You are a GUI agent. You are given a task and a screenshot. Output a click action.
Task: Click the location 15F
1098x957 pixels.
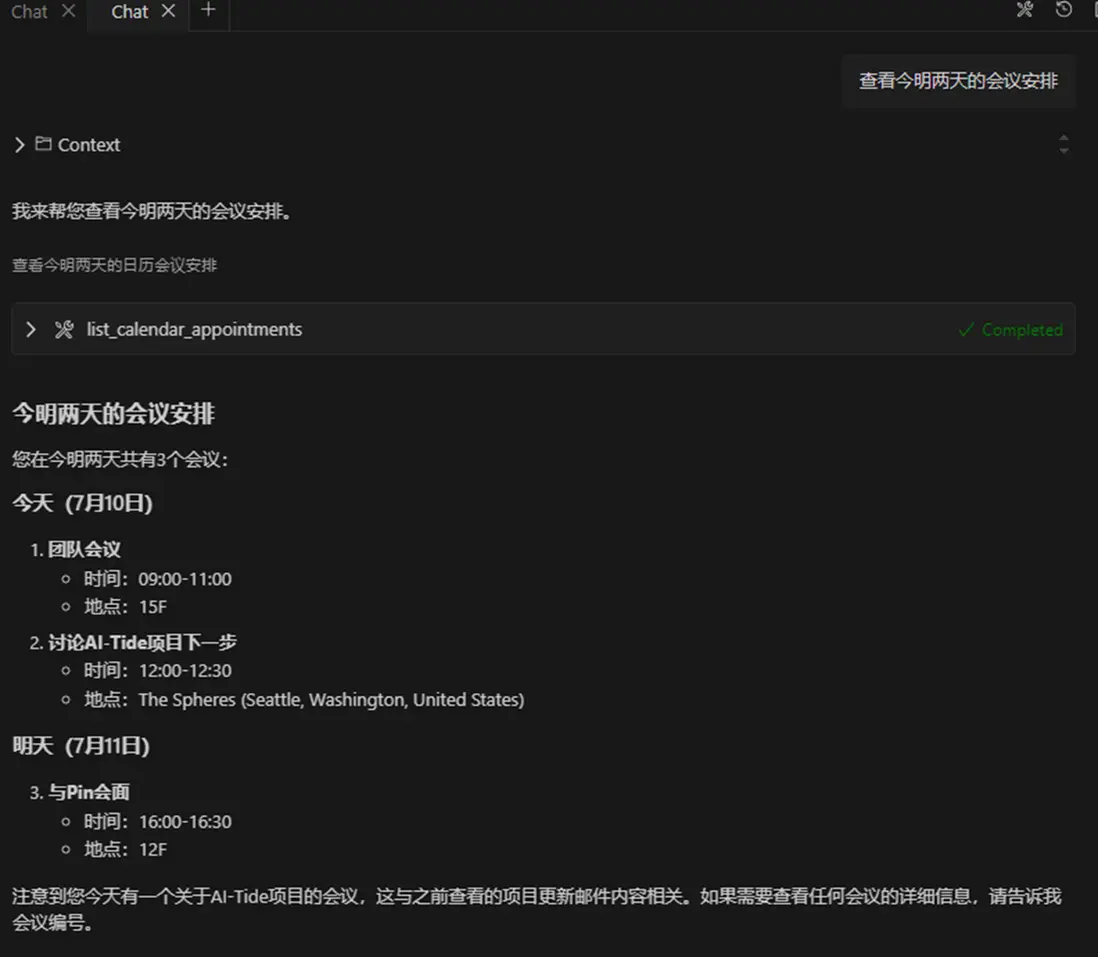coord(153,607)
